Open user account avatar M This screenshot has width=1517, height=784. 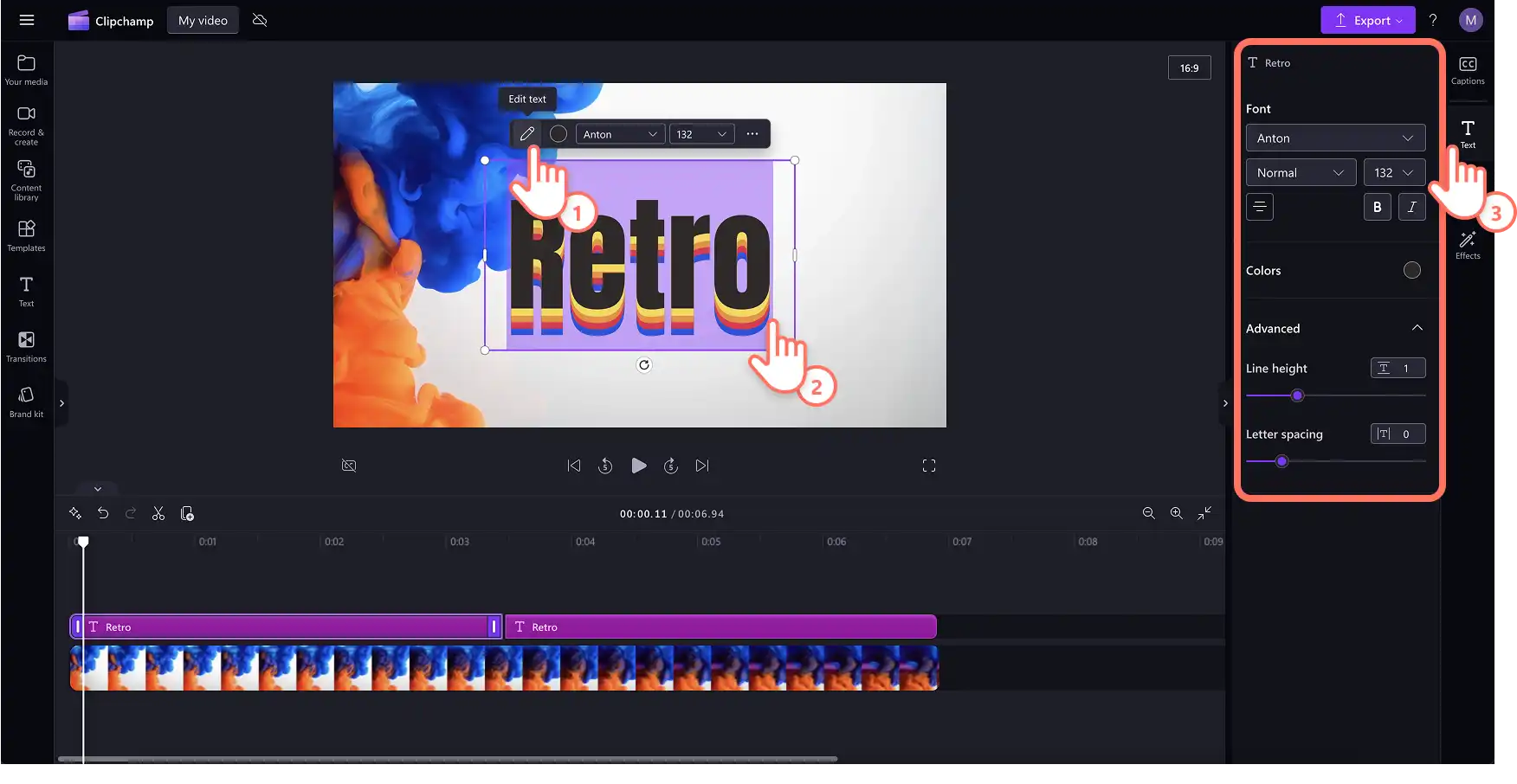1470,20
